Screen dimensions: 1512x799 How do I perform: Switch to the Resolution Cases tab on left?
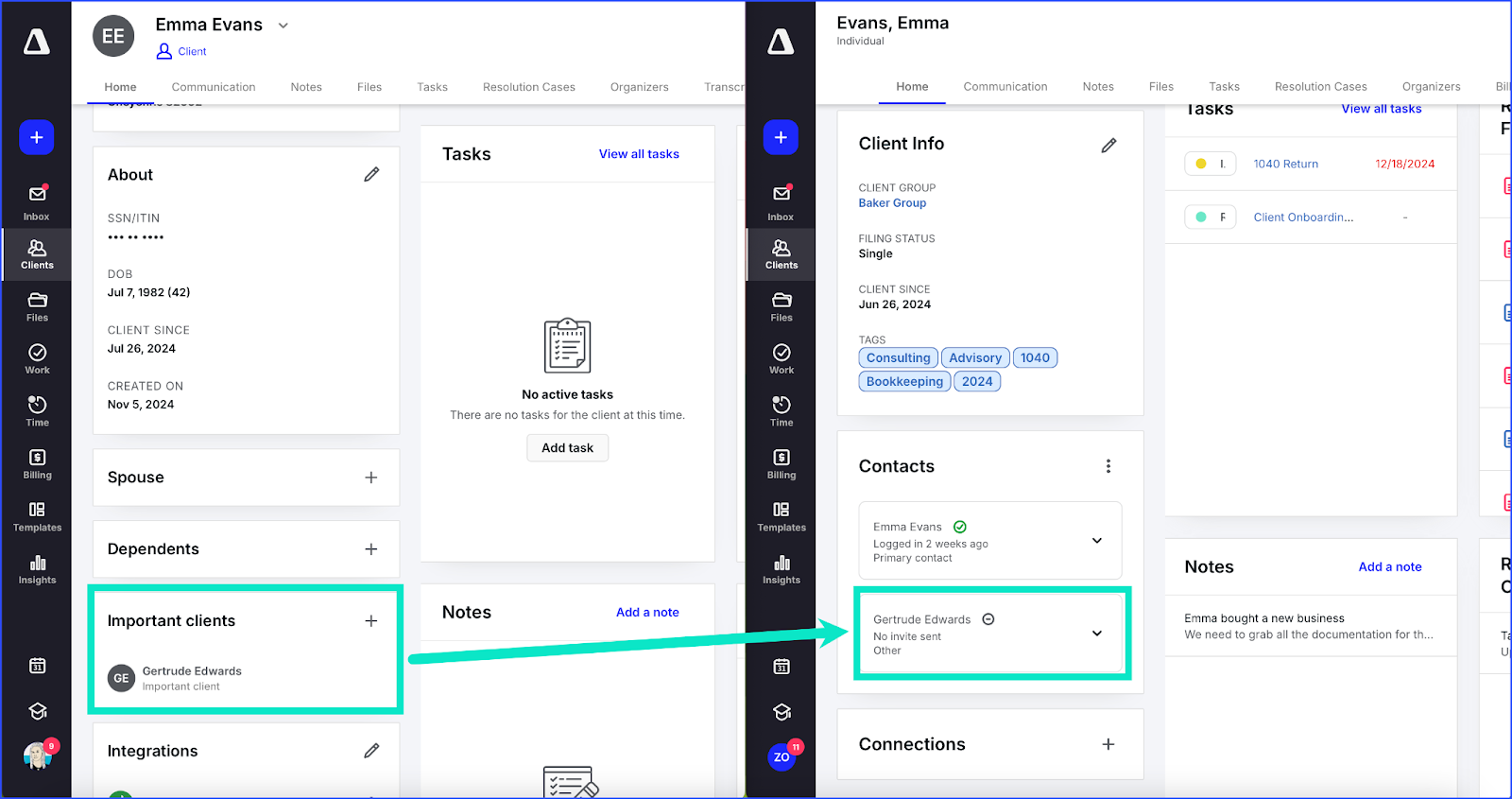click(x=528, y=87)
